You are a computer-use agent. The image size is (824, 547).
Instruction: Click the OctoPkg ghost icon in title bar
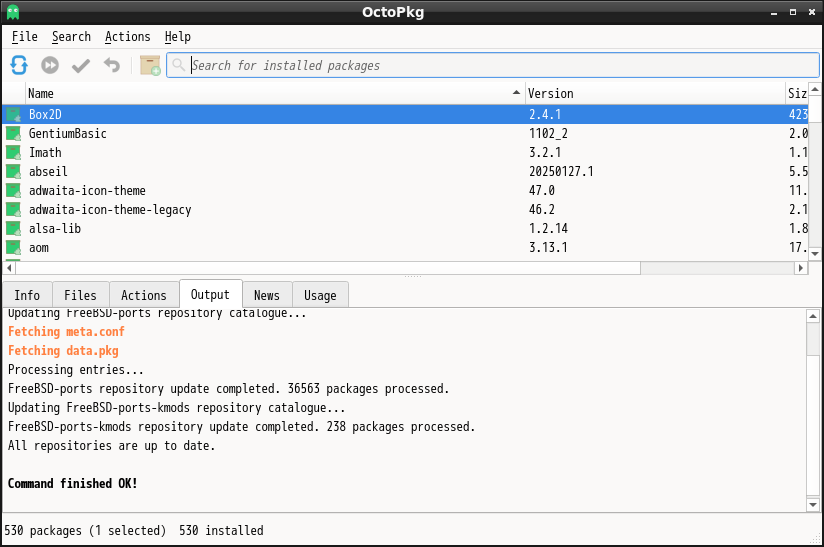pyautogui.click(x=13, y=12)
